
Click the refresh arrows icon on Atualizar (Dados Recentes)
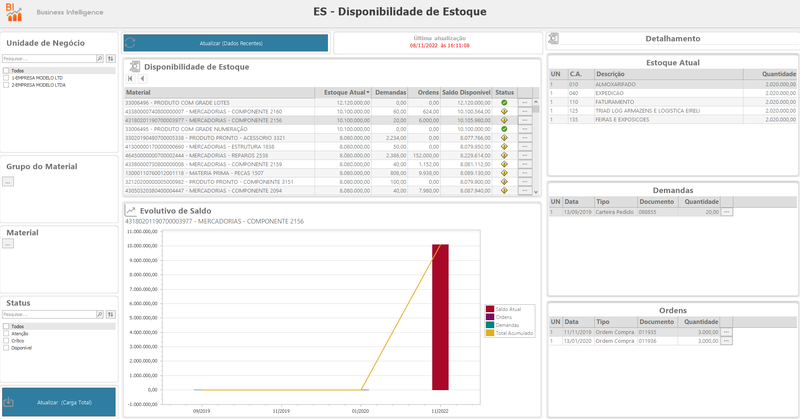pyautogui.click(x=130, y=43)
